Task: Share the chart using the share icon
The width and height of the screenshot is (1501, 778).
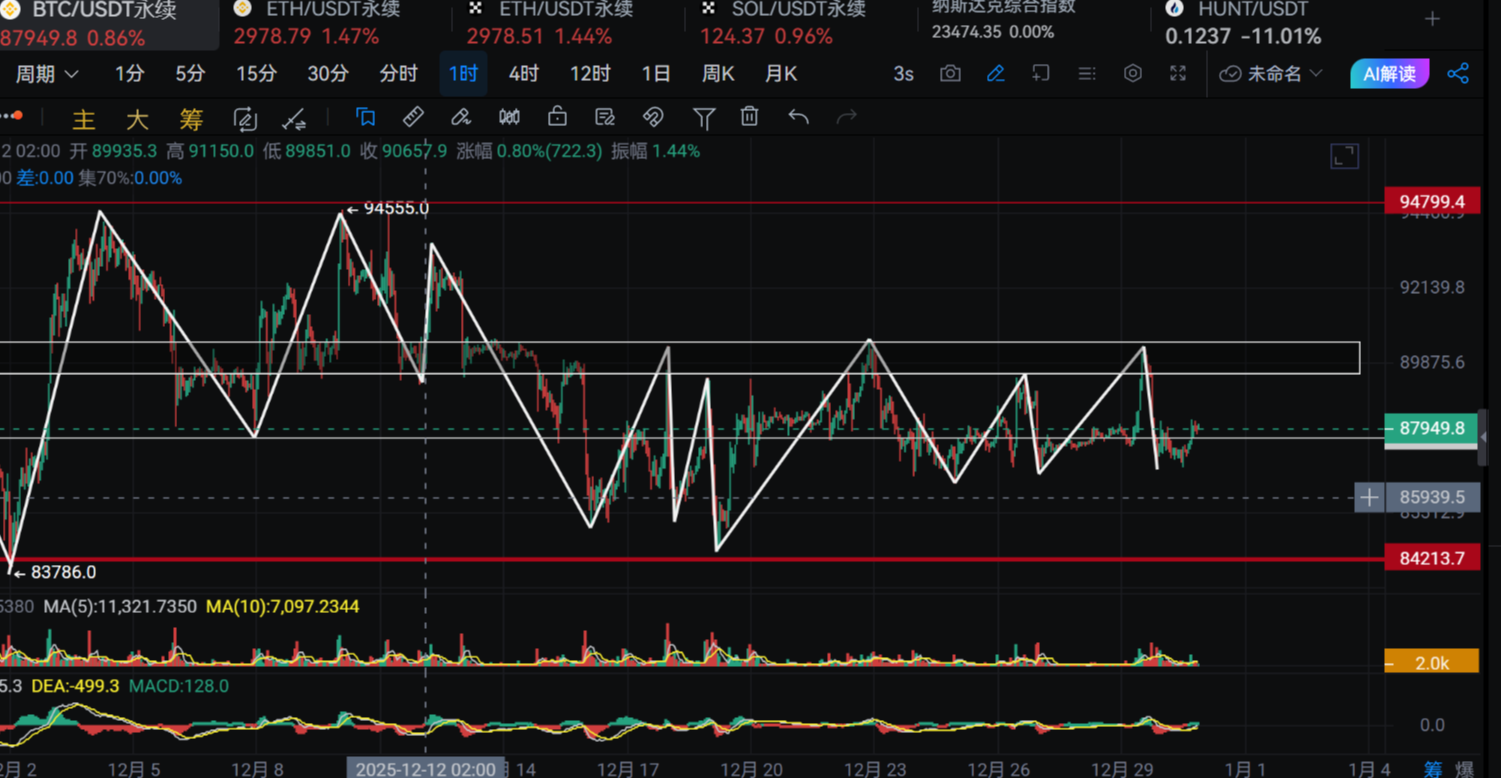Action: (1460, 73)
